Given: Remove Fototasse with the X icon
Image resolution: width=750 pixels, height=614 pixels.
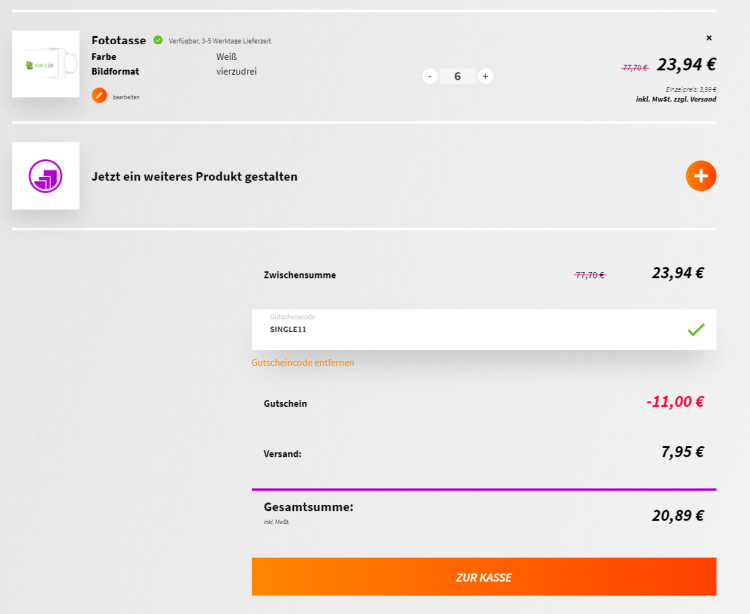Looking at the screenshot, I should pyautogui.click(x=709, y=38).
